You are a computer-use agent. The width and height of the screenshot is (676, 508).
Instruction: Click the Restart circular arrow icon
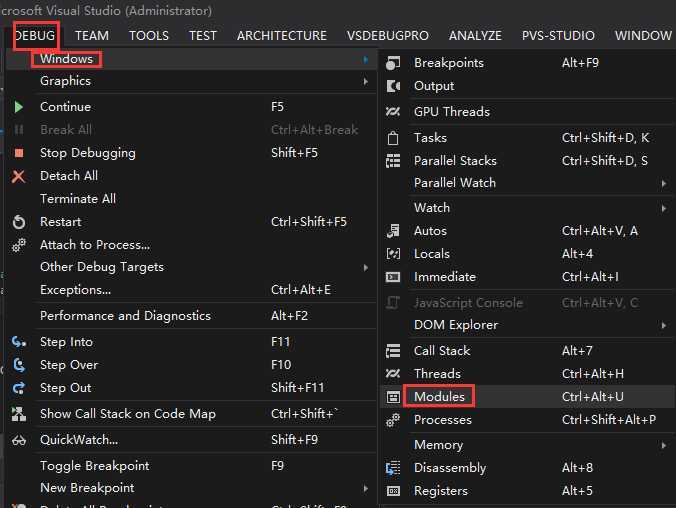(19, 222)
